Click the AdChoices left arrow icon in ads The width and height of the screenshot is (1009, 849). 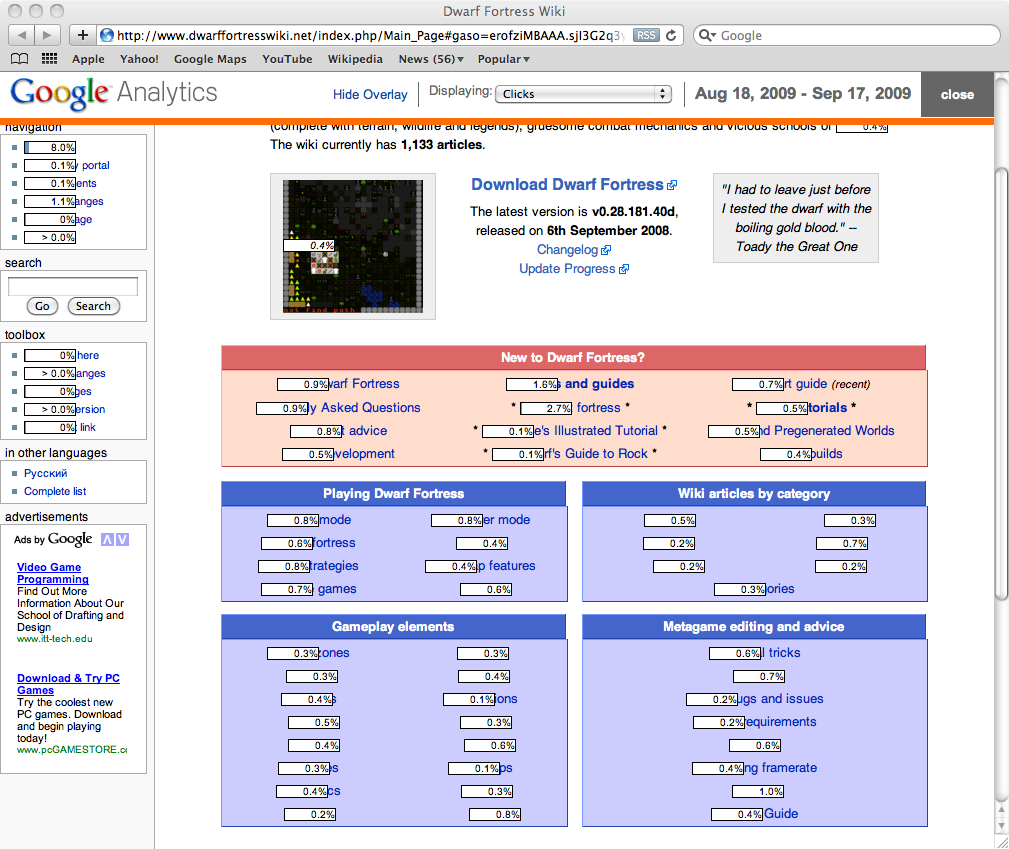(107, 539)
